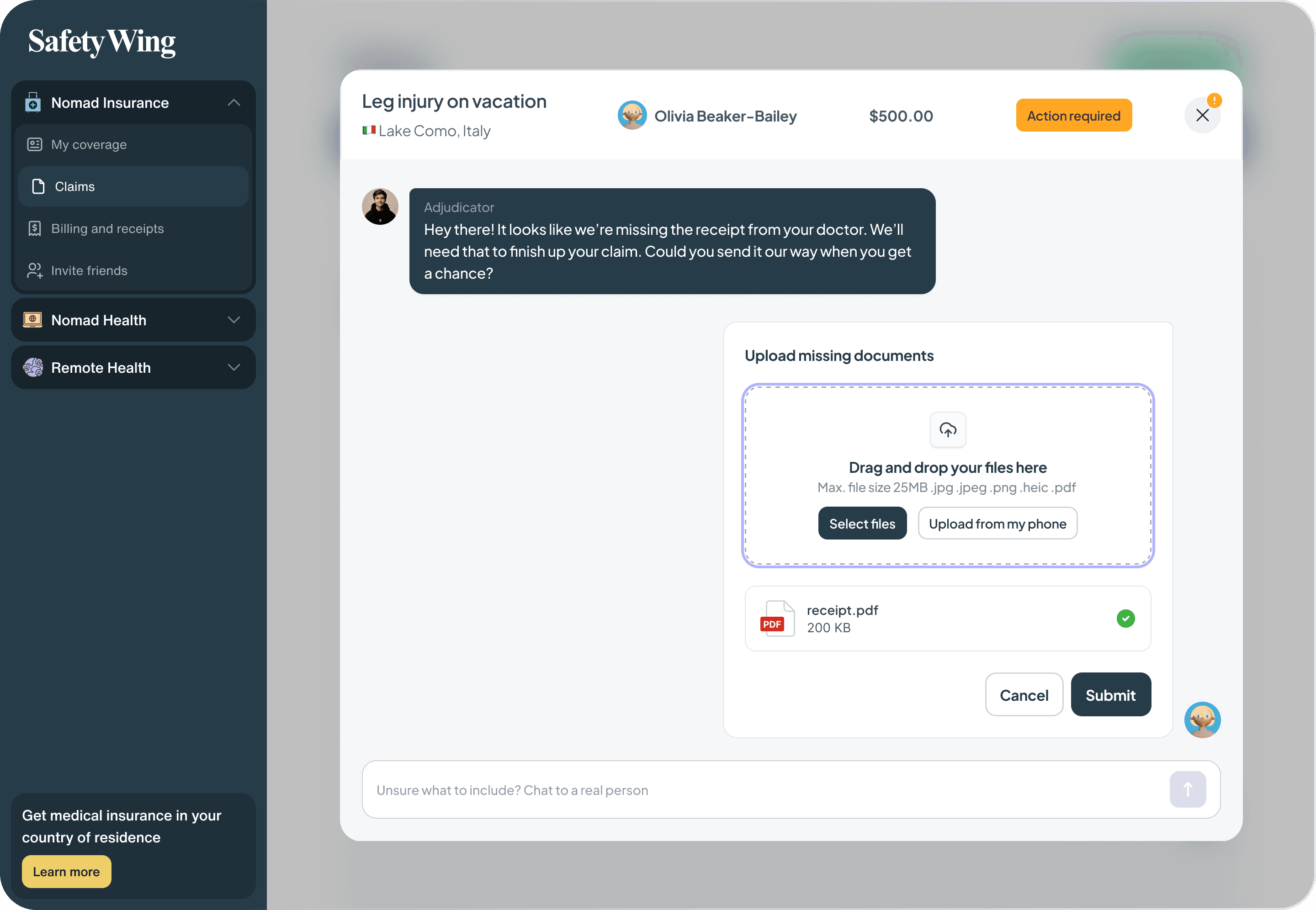Collapse the Nomad Insurance section
The width and height of the screenshot is (1316, 910).
click(x=233, y=103)
